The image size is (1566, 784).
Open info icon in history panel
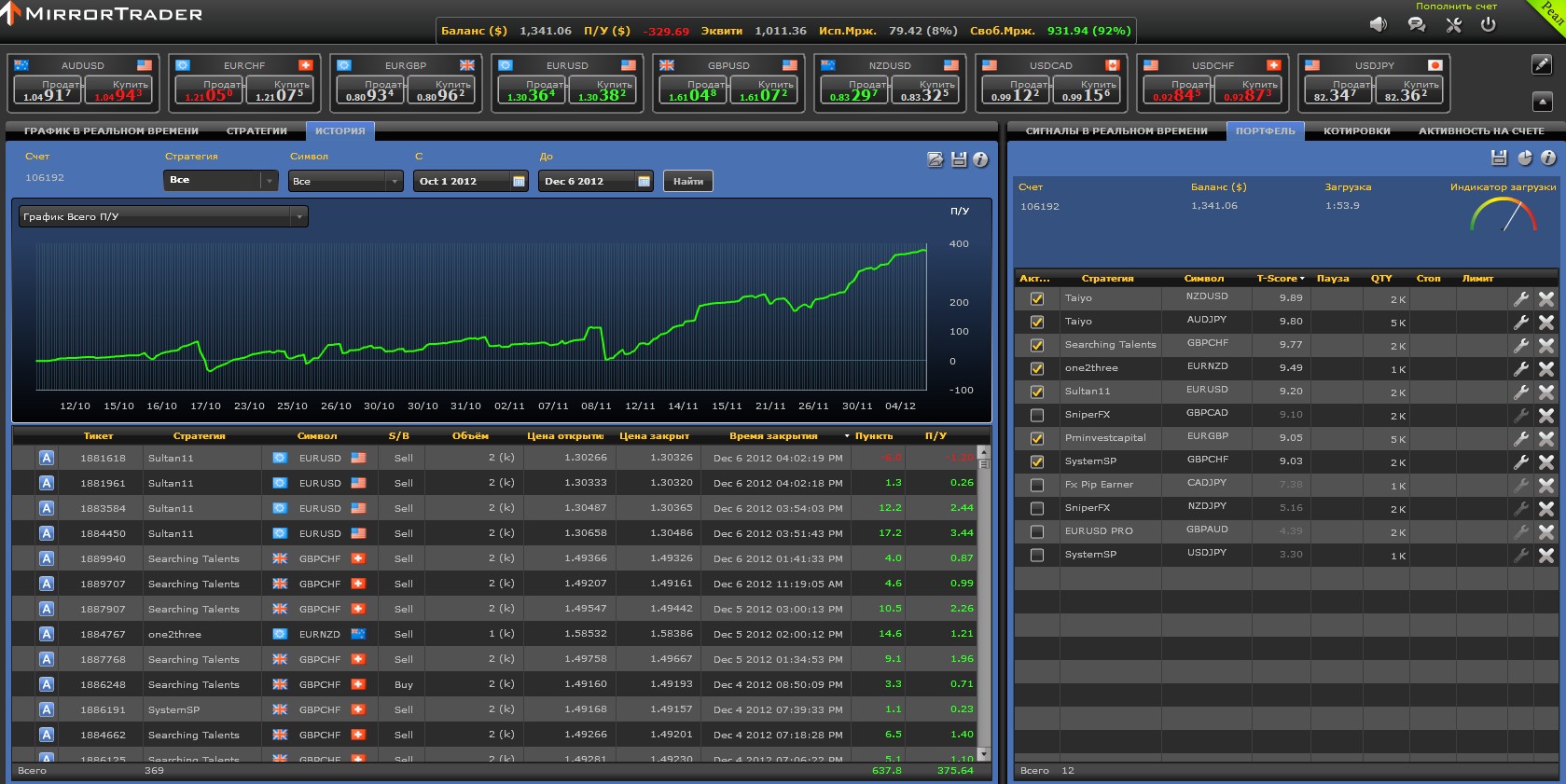pos(980,159)
